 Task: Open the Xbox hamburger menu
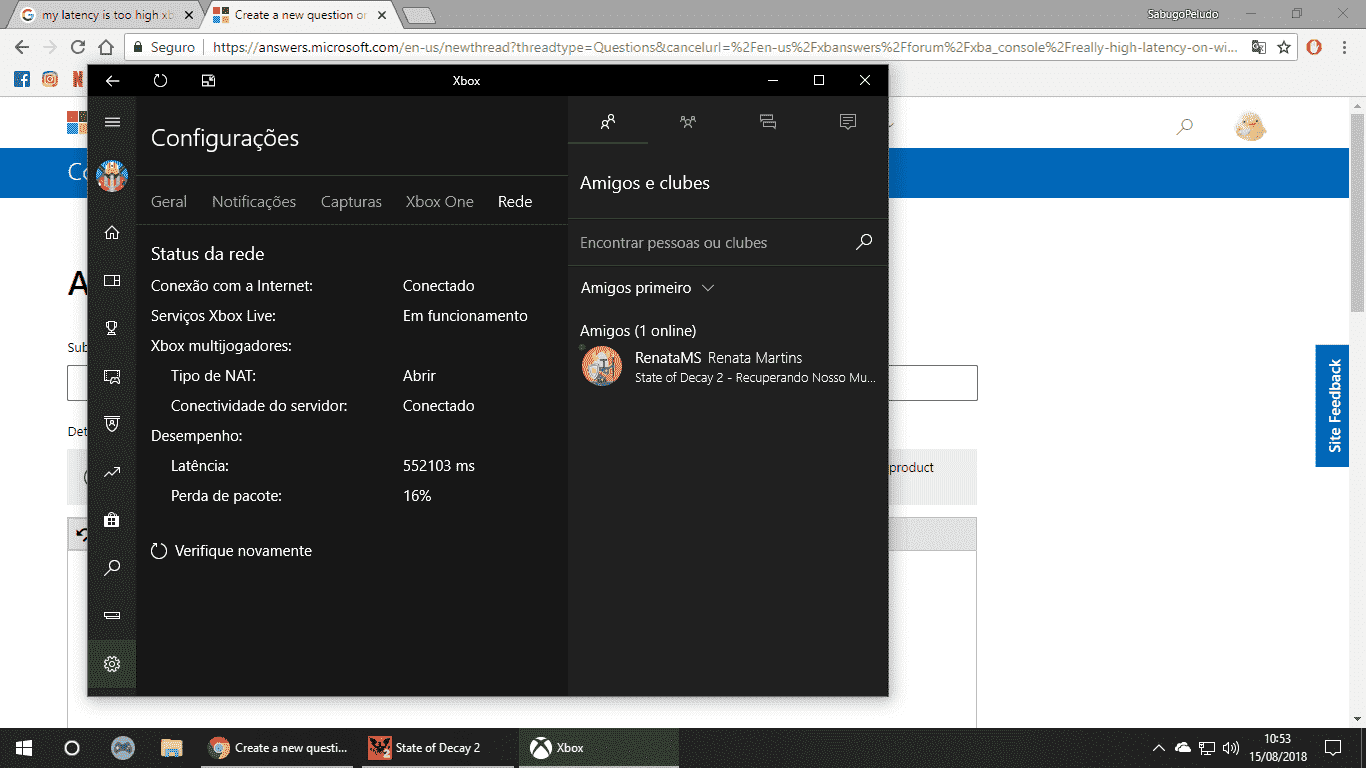112,122
